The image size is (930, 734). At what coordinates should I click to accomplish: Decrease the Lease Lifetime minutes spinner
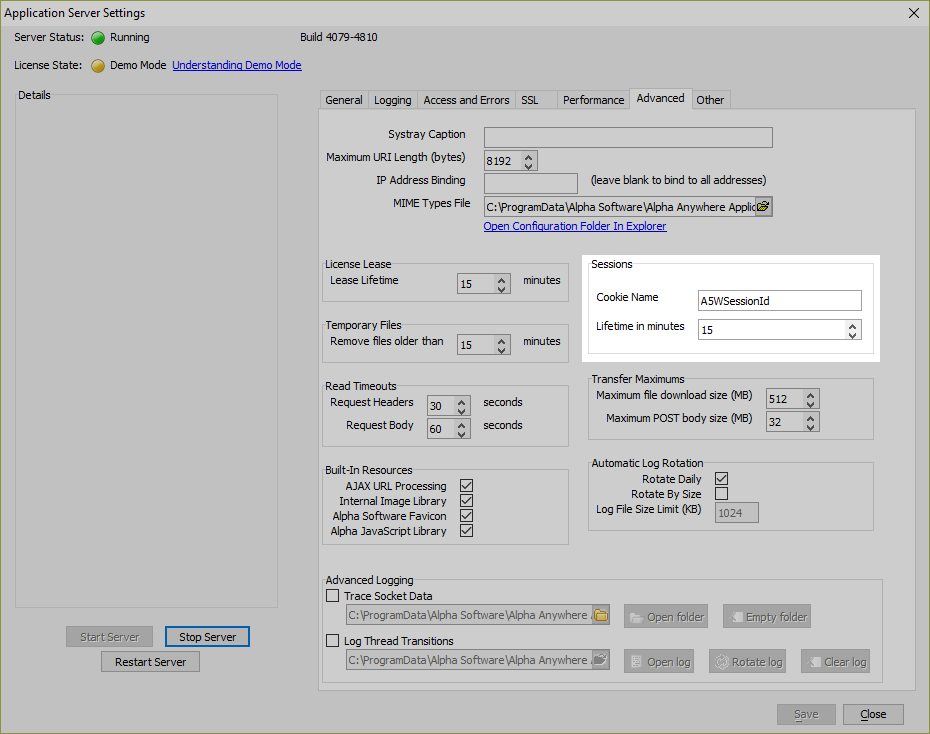tap(501, 289)
